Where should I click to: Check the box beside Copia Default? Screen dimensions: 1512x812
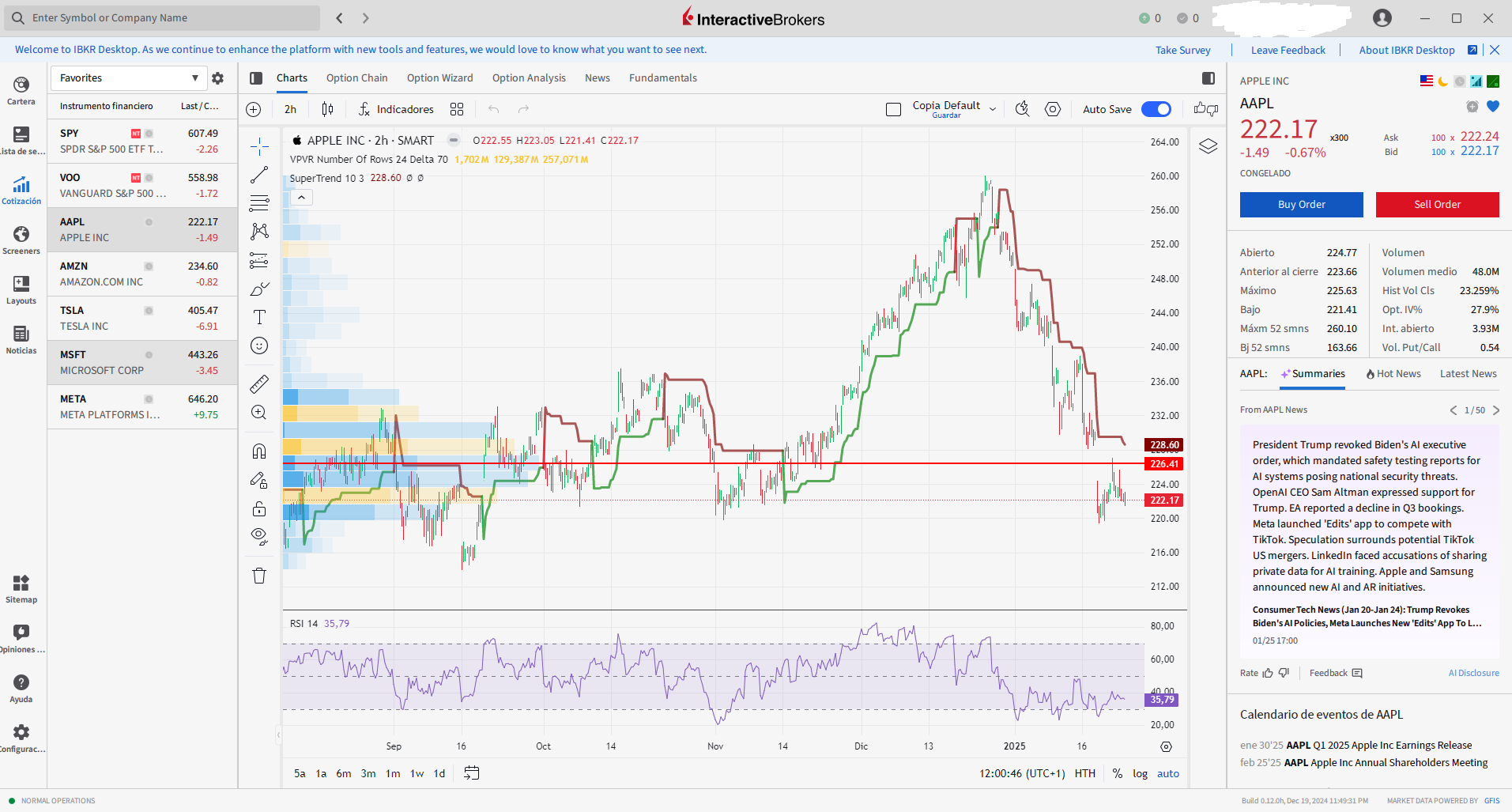(x=893, y=110)
